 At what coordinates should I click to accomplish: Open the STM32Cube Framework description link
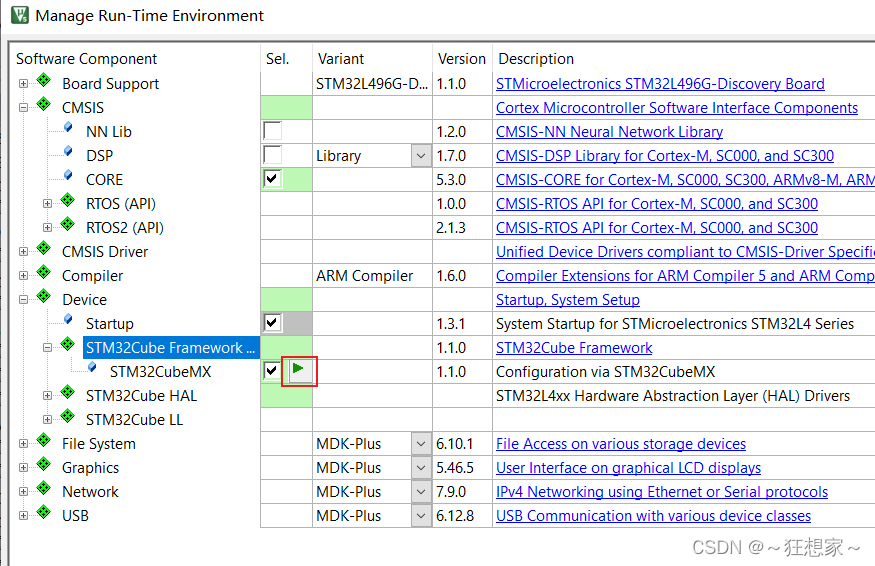click(574, 348)
